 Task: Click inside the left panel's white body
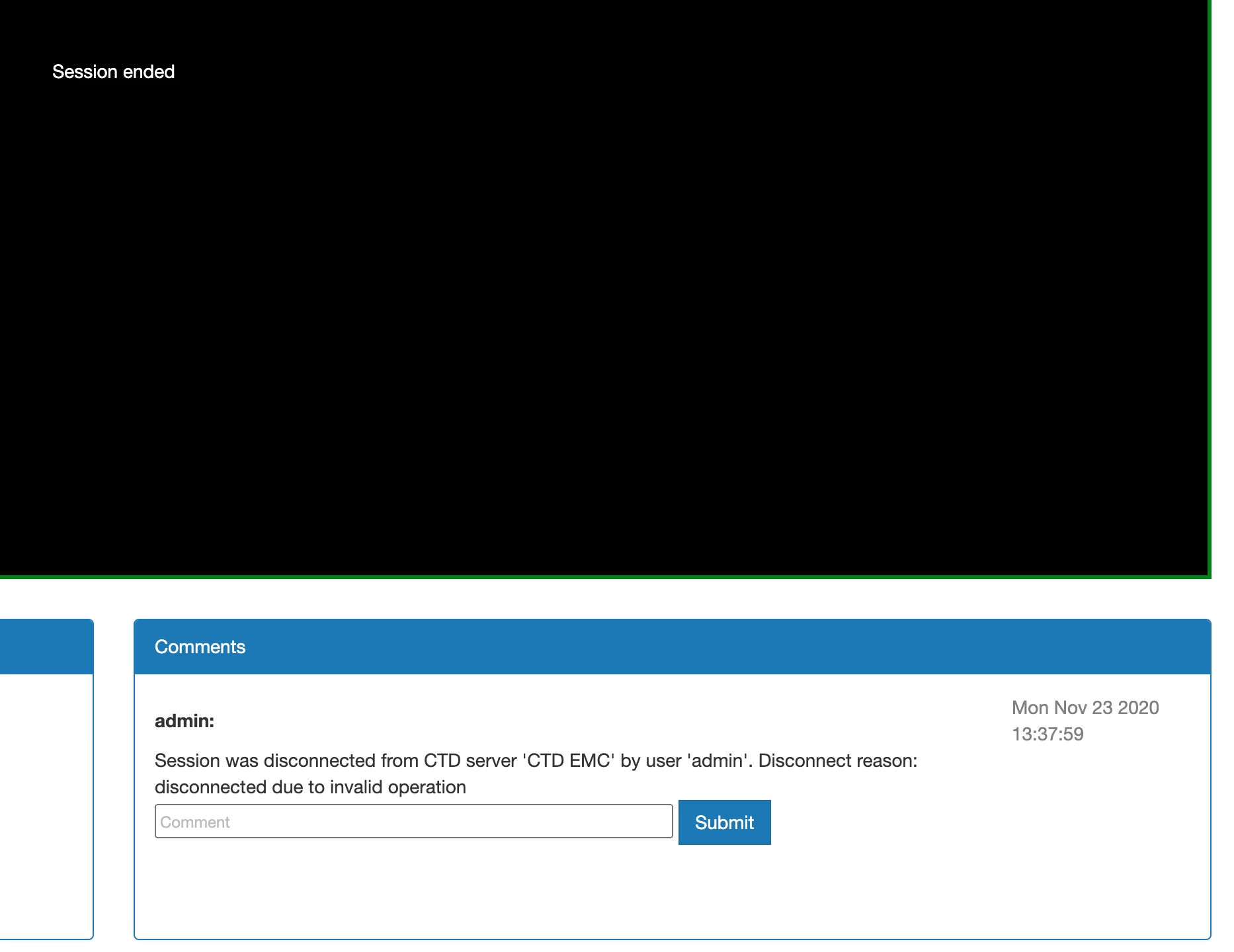click(46, 807)
